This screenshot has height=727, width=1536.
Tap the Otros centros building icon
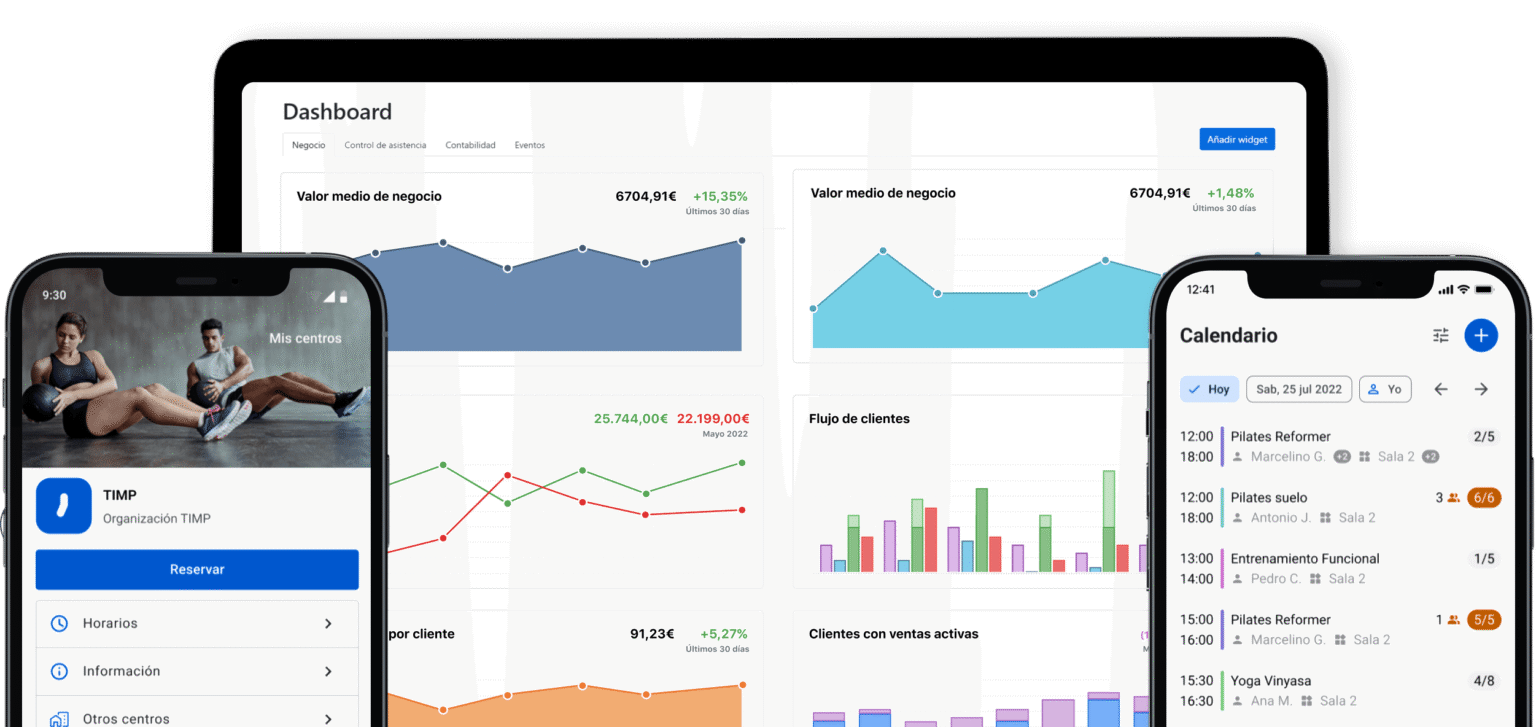coord(59,718)
